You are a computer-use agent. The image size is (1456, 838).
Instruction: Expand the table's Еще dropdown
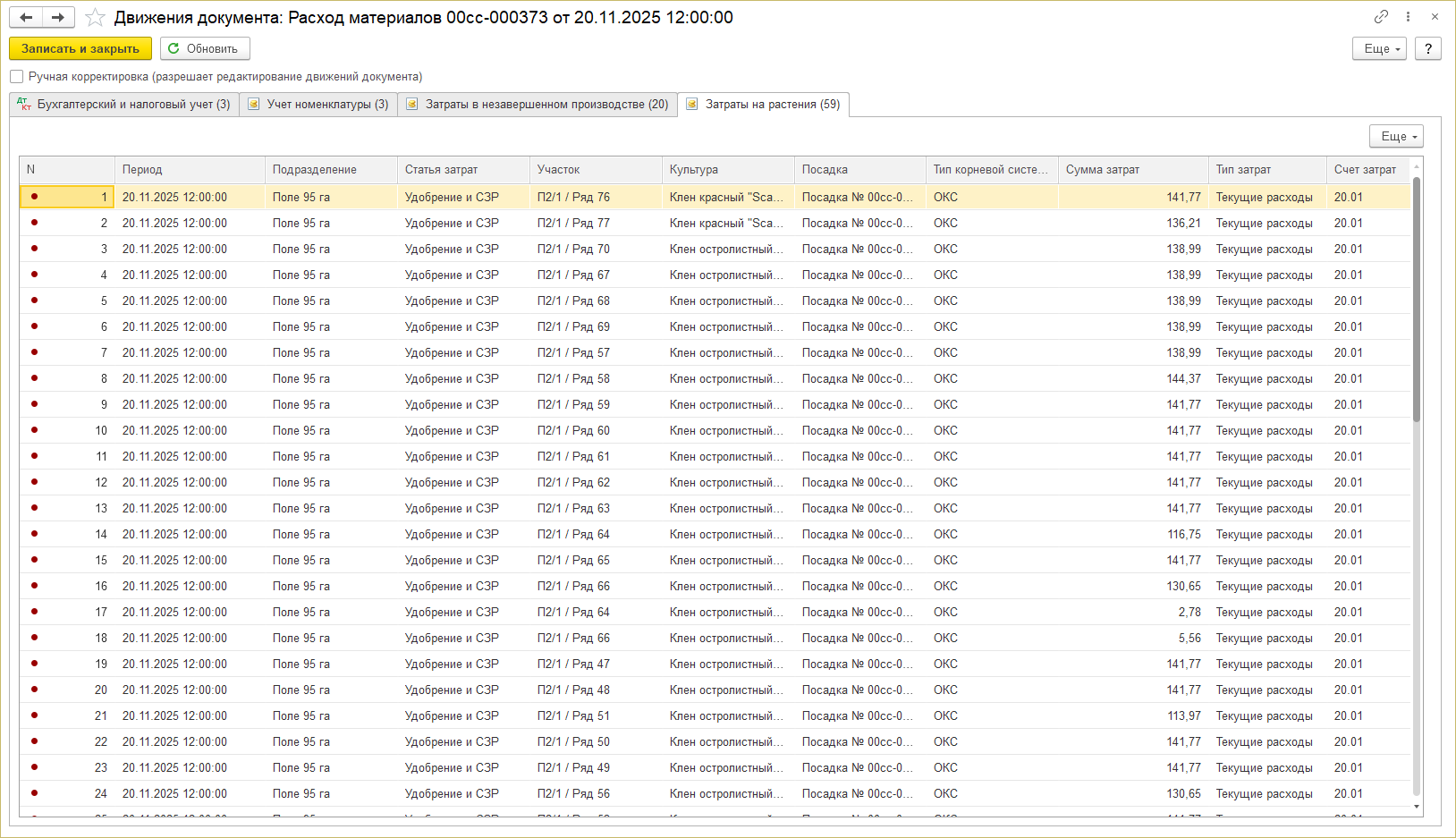[1396, 136]
